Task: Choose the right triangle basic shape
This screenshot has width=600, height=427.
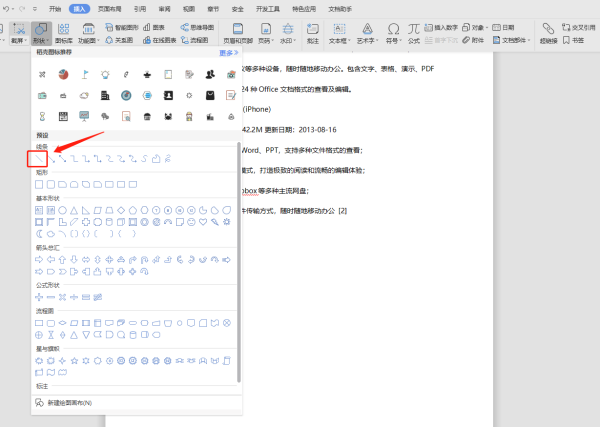Action: [x=86, y=210]
